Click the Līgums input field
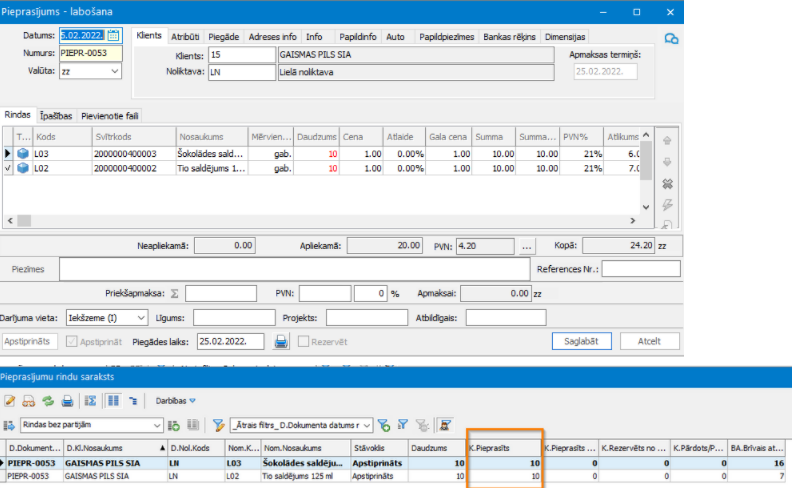This screenshot has height=488, width=794. [234, 318]
